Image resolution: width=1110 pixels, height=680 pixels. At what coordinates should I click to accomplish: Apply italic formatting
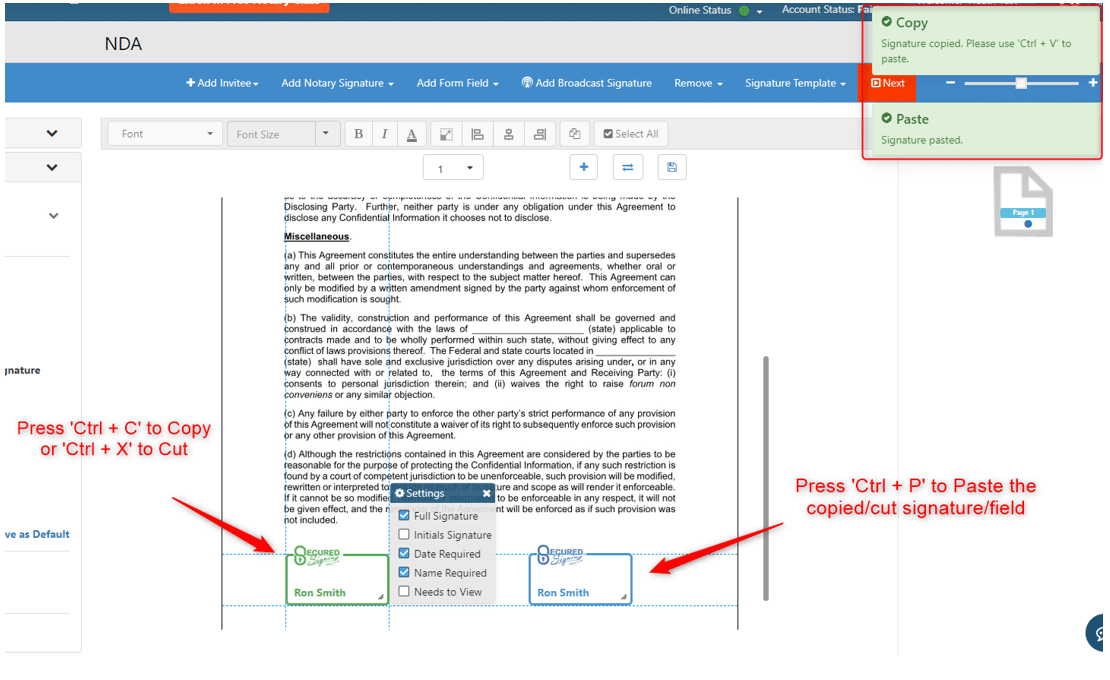pos(384,134)
